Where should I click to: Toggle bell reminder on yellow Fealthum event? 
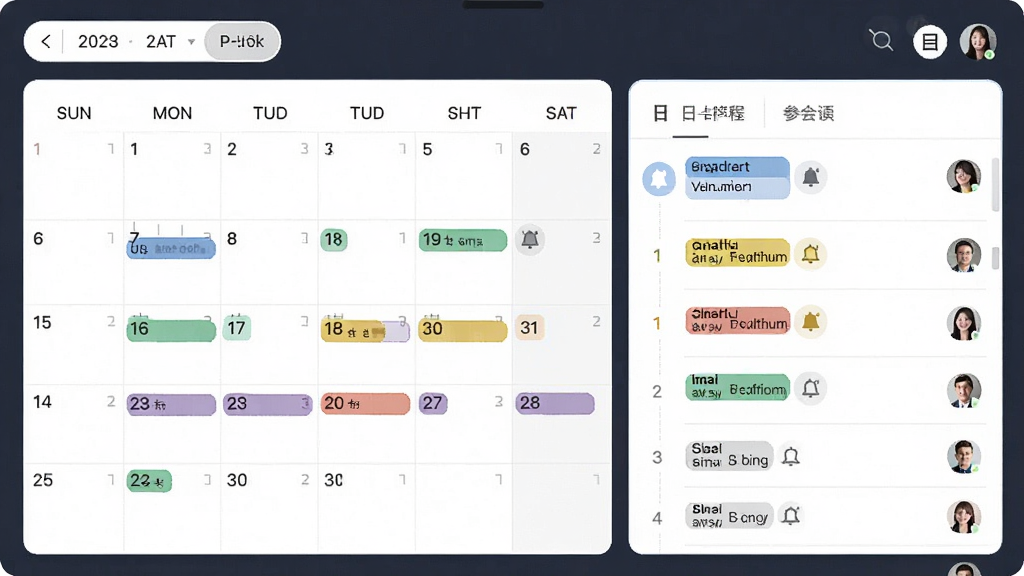810,253
